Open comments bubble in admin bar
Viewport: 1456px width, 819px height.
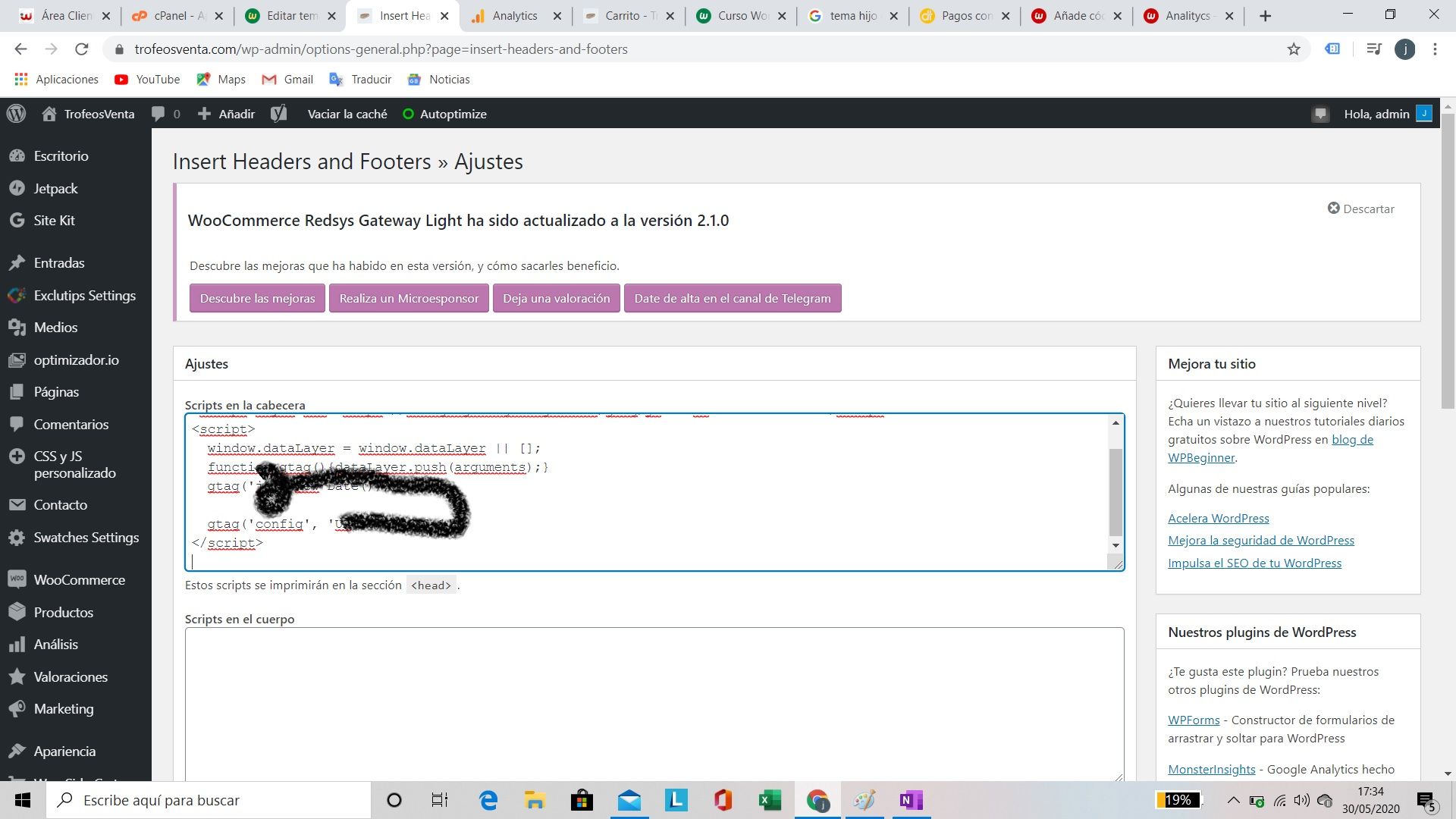(x=165, y=114)
